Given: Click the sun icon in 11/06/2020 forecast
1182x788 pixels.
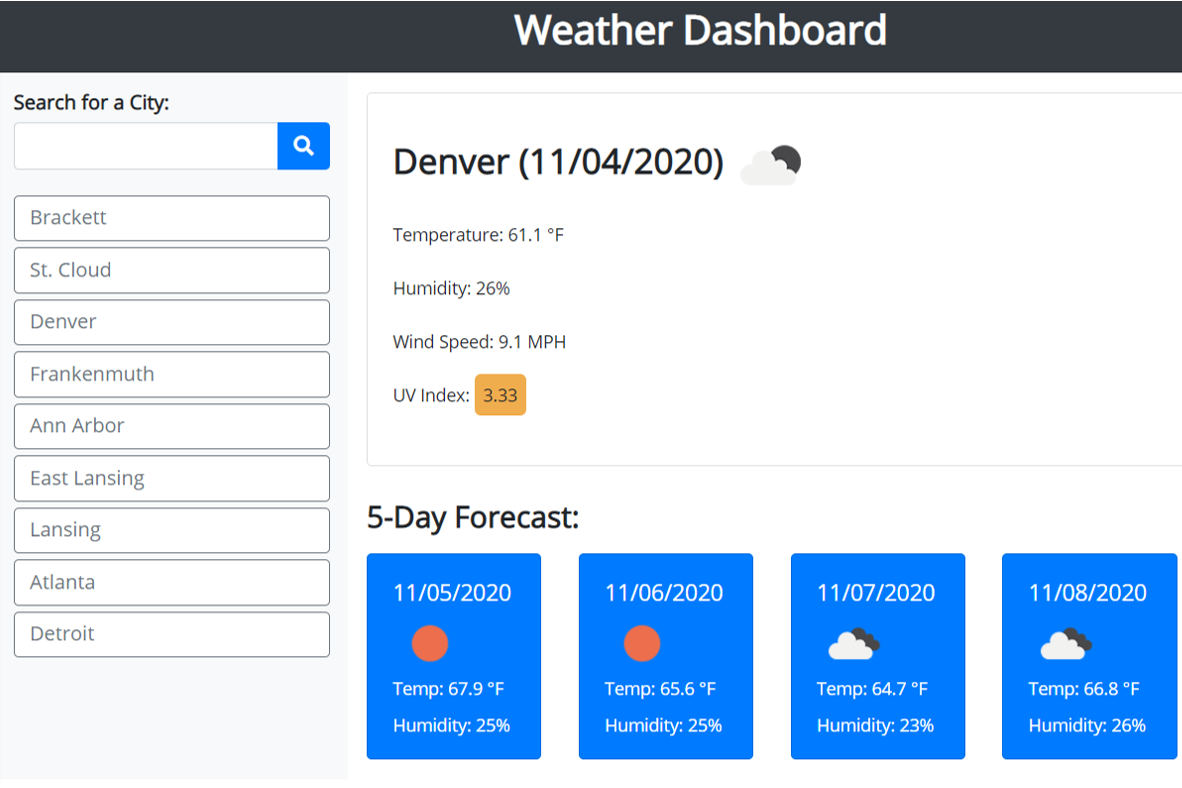Looking at the screenshot, I should 642,643.
